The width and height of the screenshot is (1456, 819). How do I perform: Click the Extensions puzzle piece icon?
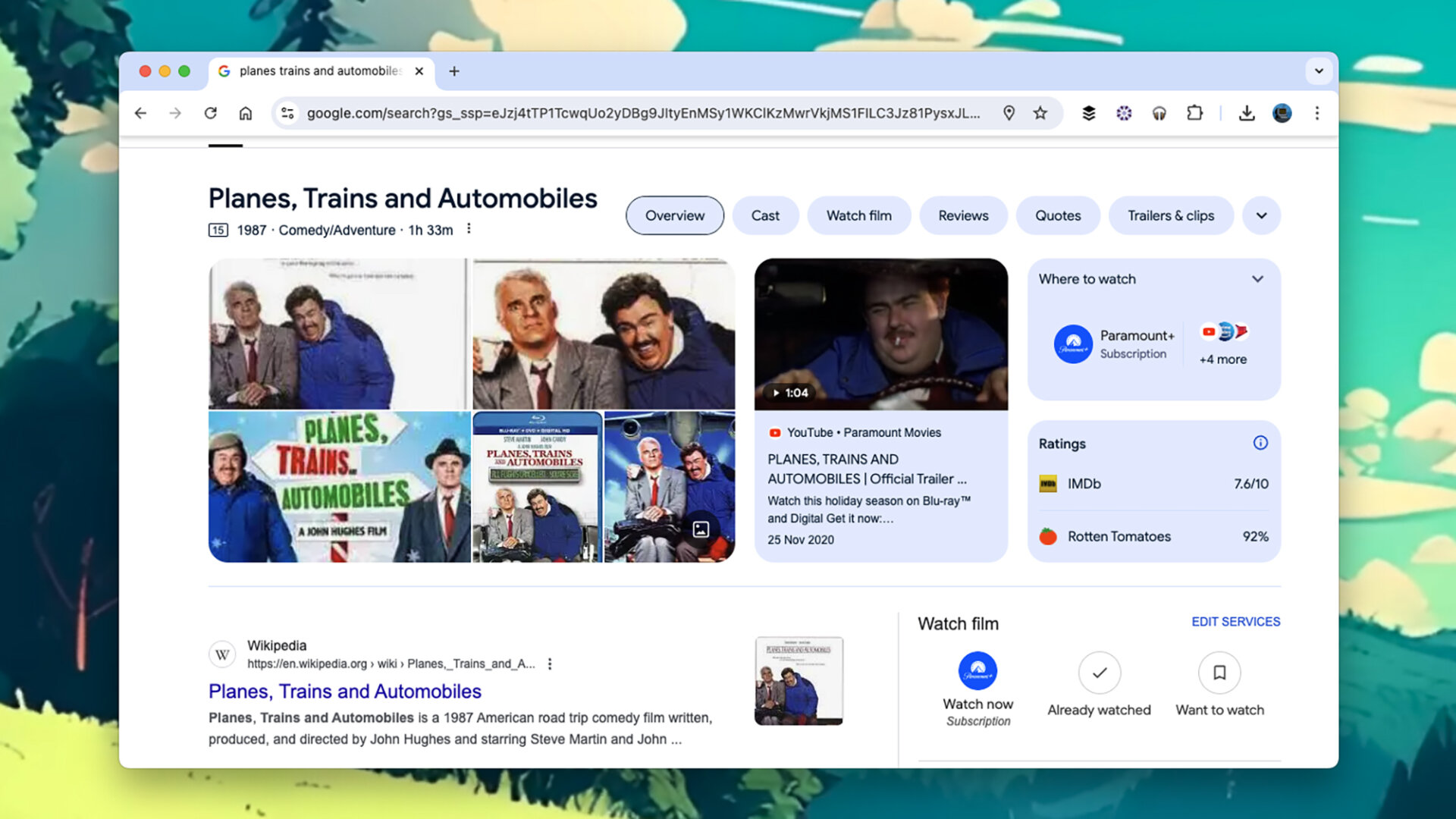(x=1194, y=113)
